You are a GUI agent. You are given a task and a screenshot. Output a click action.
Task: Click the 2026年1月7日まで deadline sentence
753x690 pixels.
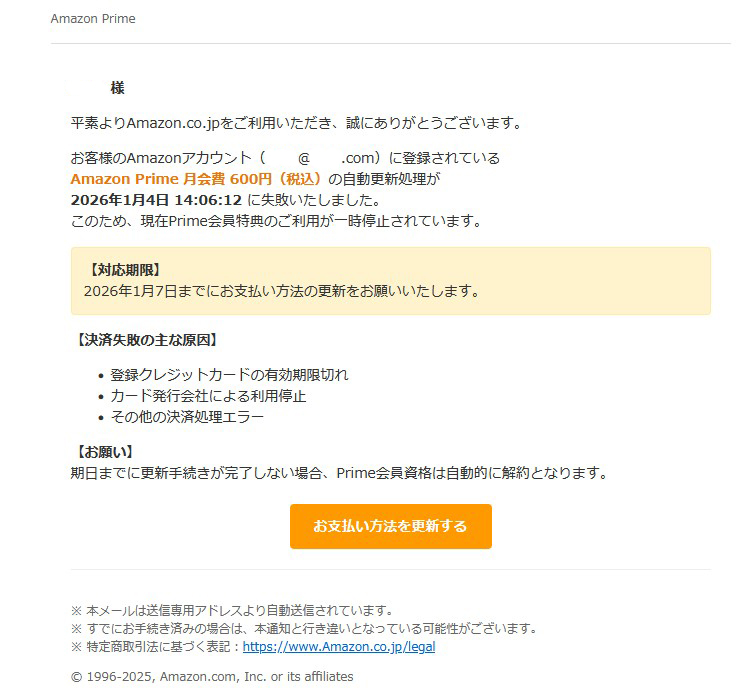pos(281,291)
